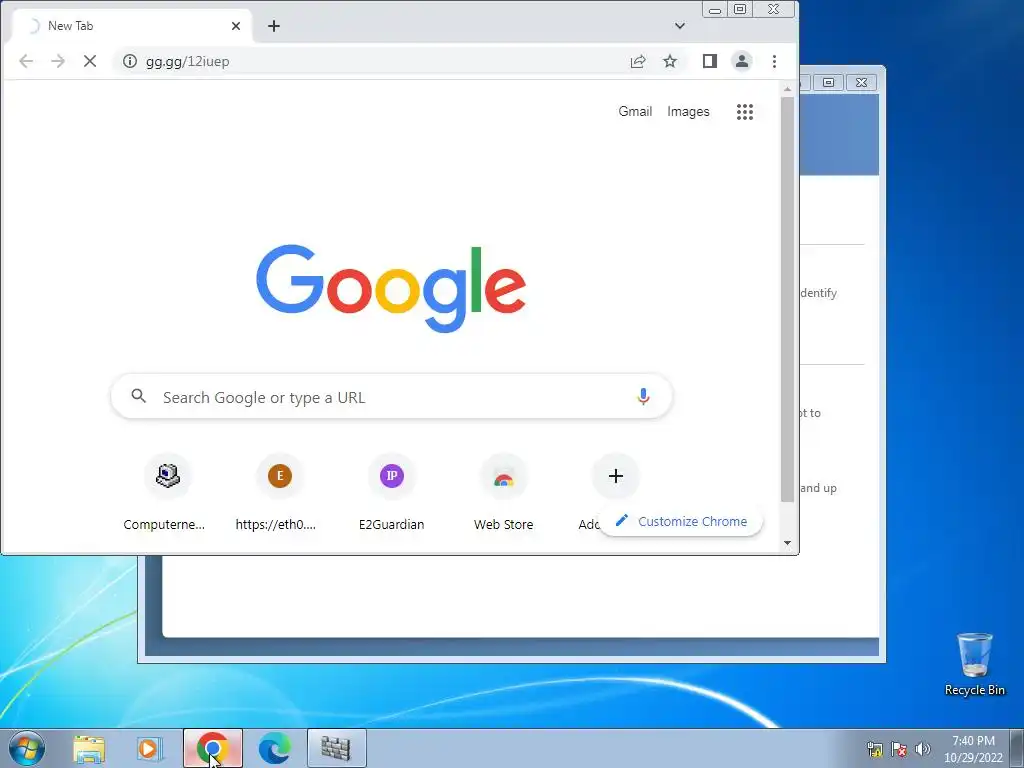The width and height of the screenshot is (1024, 768).
Task: Open the Recycle Bin on desktop
Action: 974,664
